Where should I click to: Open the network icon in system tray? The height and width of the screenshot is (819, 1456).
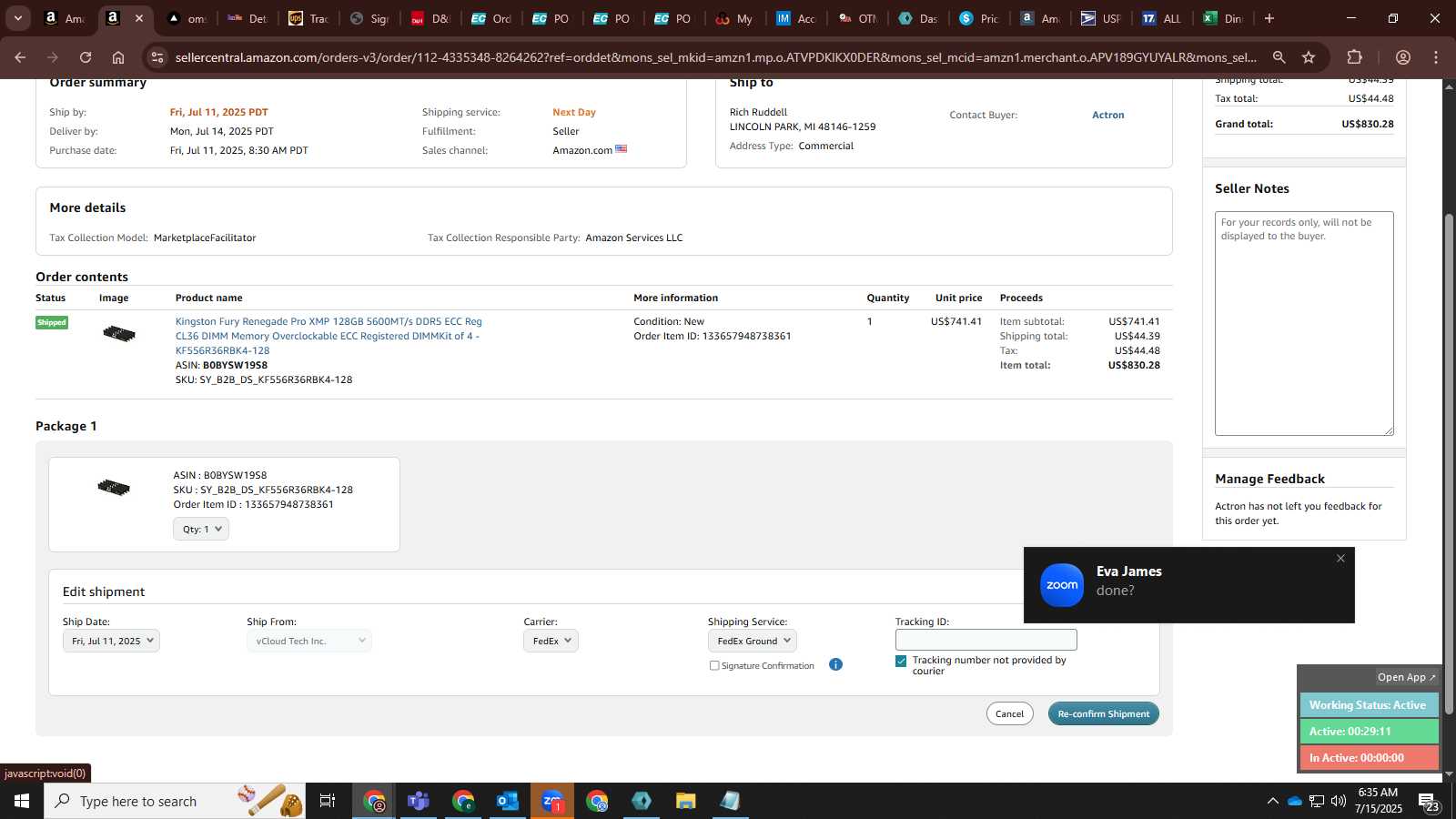point(1317,801)
